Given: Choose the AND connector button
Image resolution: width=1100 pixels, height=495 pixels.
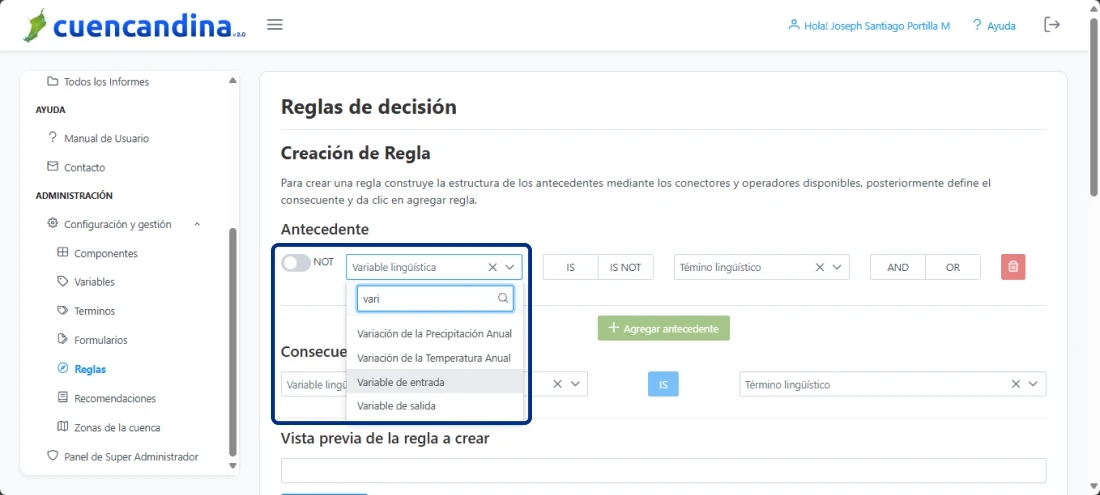Looking at the screenshot, I should click(897, 267).
